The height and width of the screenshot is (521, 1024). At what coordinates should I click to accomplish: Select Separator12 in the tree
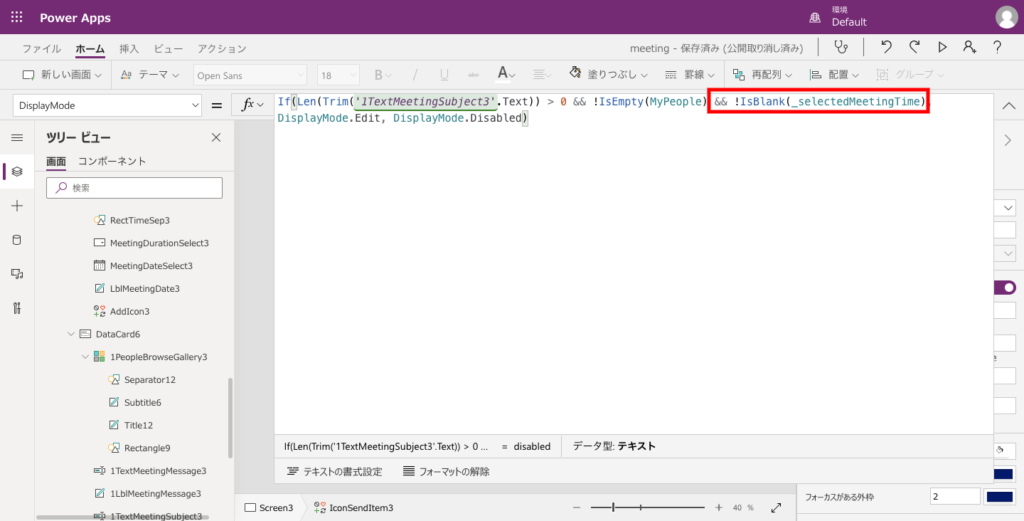[150, 380]
